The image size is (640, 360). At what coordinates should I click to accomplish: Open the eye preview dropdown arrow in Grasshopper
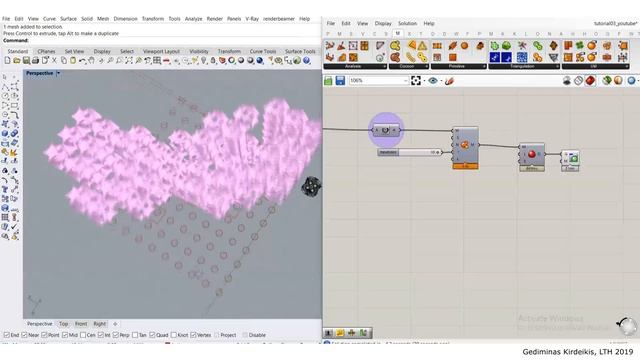[441, 81]
